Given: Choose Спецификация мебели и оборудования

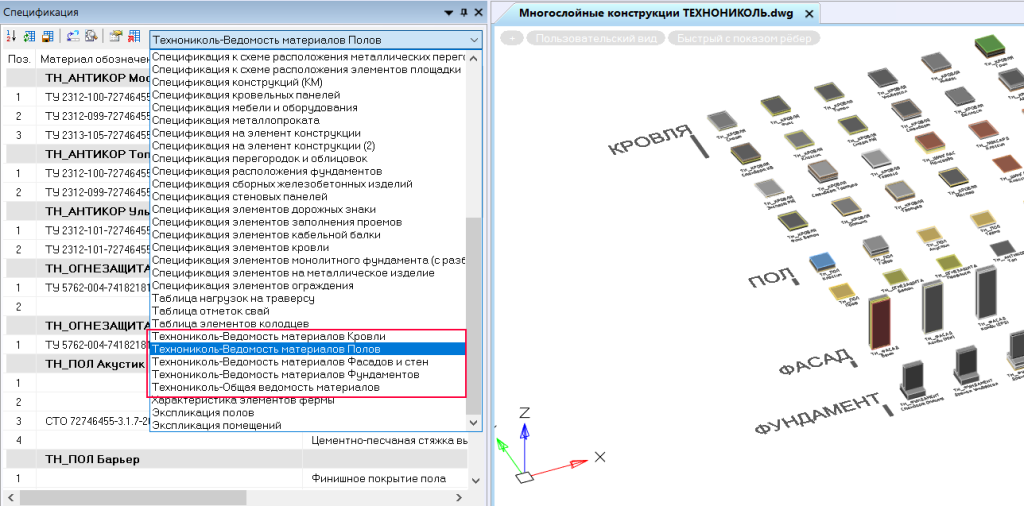Looking at the screenshot, I should [x=308, y=107].
